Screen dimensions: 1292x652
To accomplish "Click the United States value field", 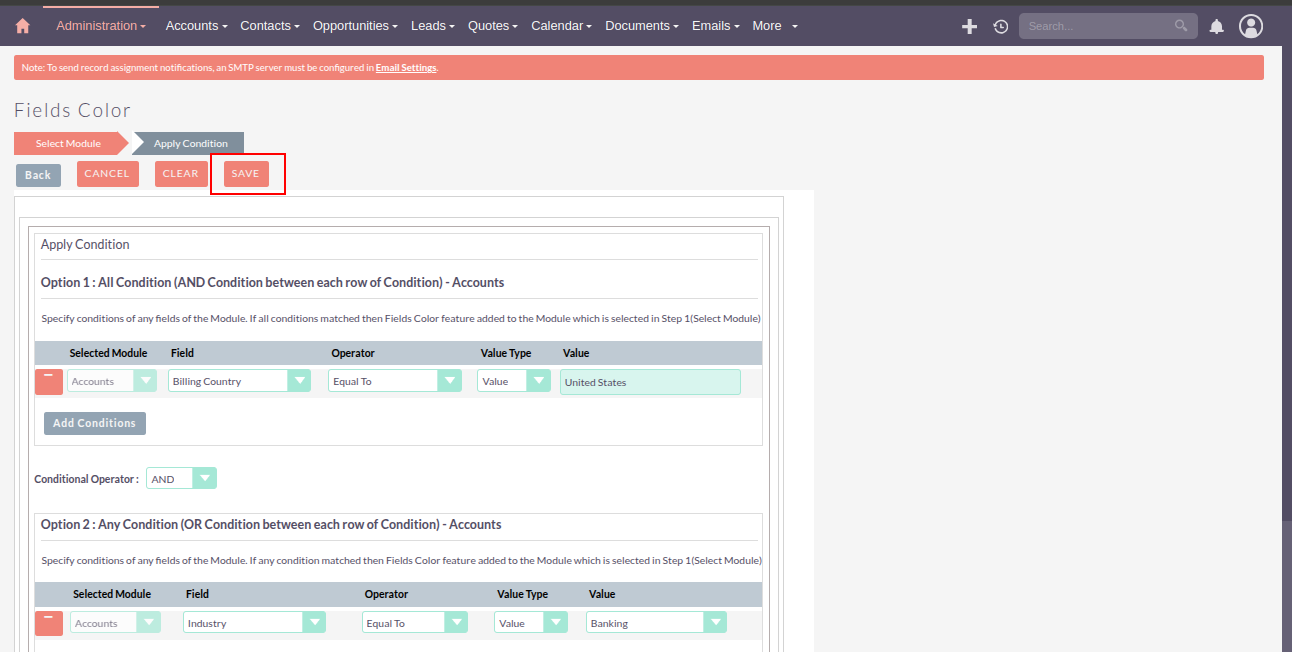I will click(650, 382).
